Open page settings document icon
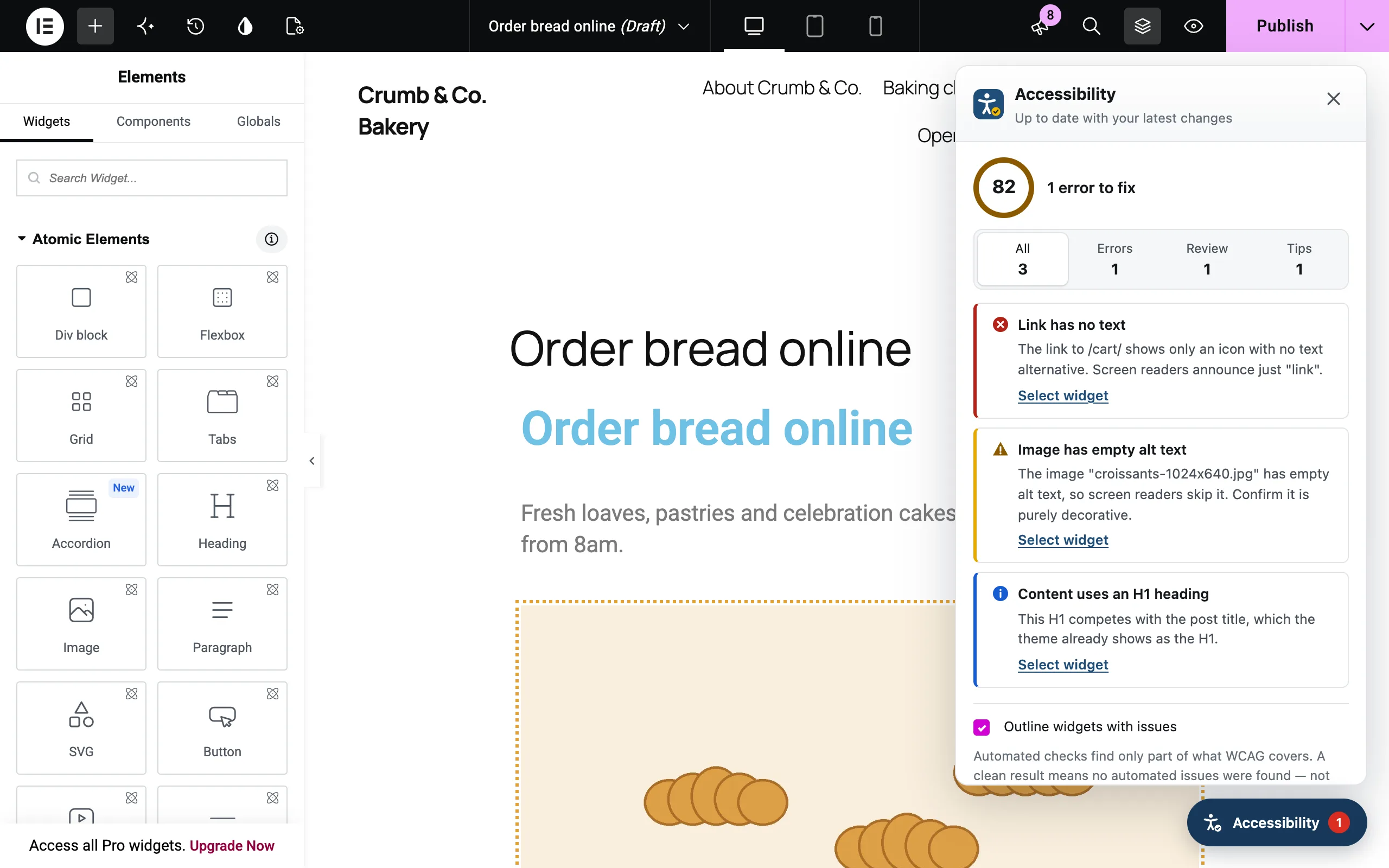Viewport: 1389px width, 868px height. (x=295, y=26)
